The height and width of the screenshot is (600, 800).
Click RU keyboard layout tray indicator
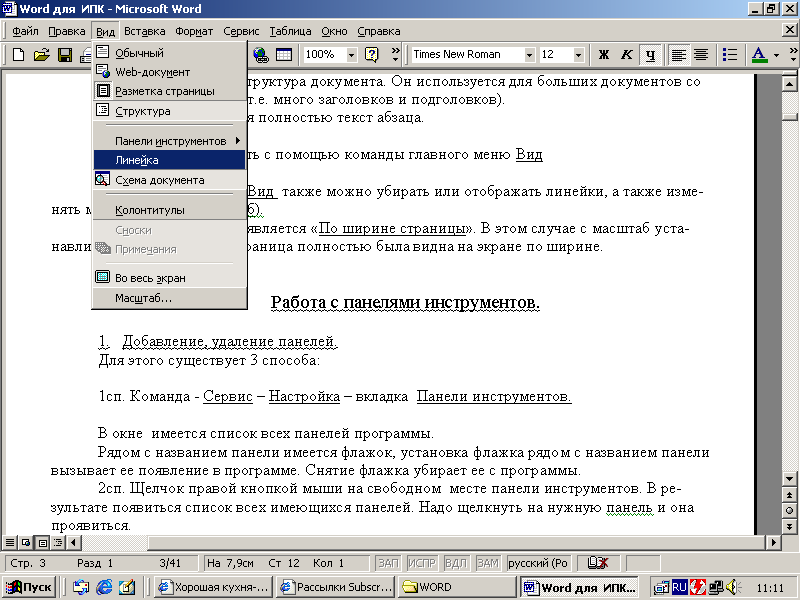pyautogui.click(x=679, y=587)
